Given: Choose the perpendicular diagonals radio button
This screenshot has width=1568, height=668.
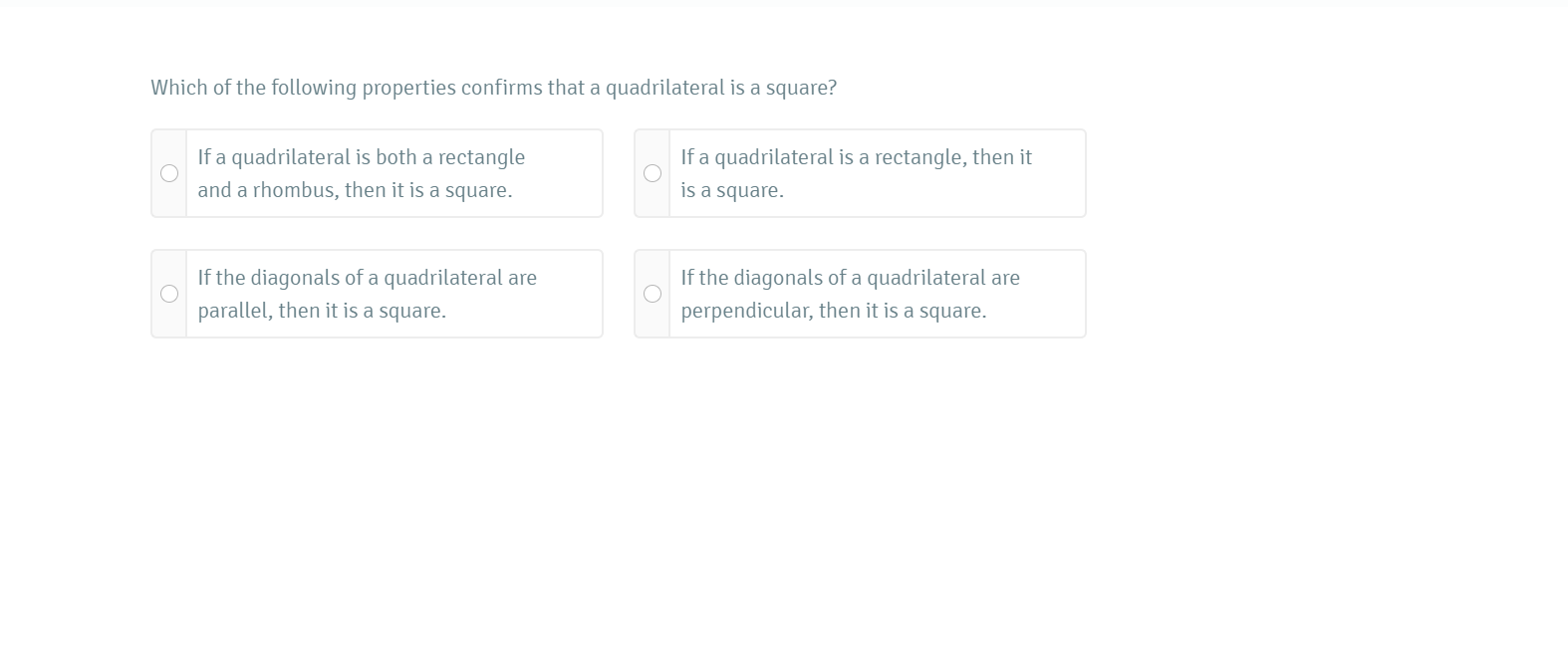Looking at the screenshot, I should pos(653,294).
